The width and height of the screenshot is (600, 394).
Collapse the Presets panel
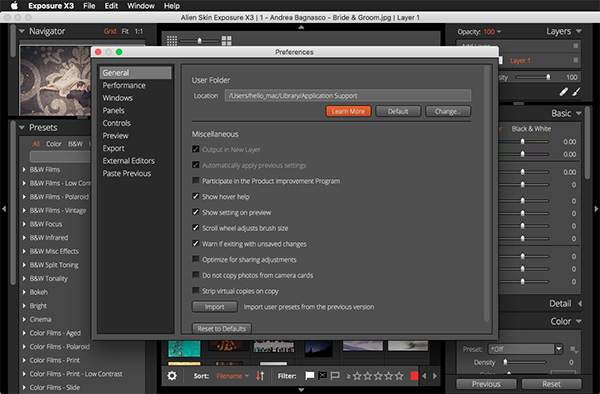tap(22, 127)
